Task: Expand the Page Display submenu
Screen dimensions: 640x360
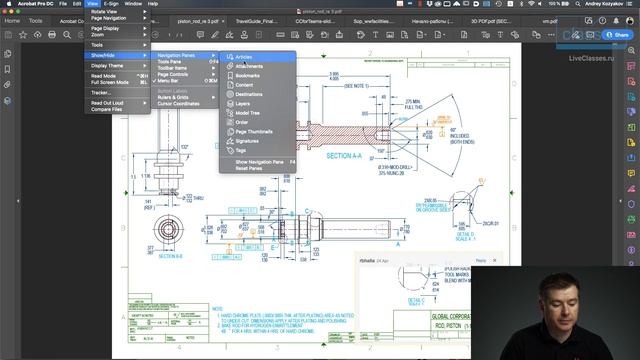Action: pos(117,29)
